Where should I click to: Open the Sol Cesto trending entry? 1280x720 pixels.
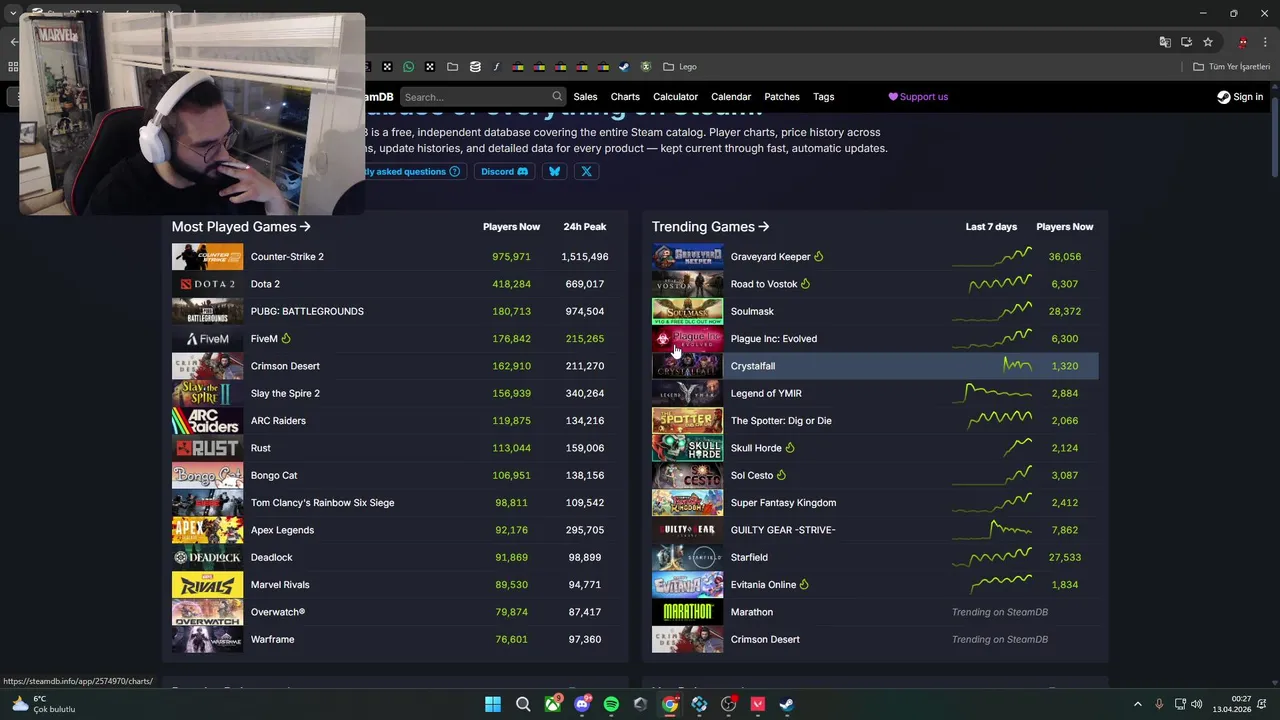(x=751, y=475)
